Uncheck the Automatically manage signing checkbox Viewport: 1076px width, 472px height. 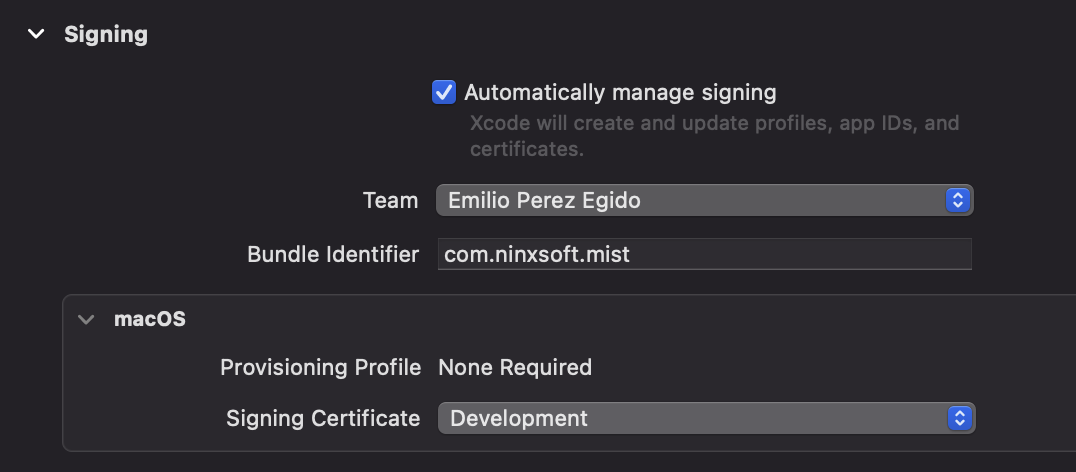444,93
